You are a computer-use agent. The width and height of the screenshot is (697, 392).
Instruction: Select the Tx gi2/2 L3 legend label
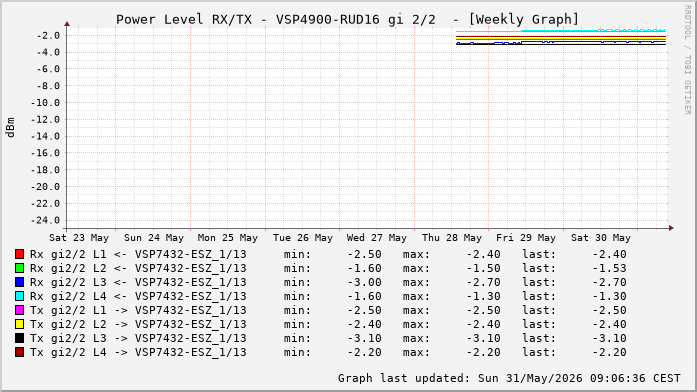pos(138,338)
